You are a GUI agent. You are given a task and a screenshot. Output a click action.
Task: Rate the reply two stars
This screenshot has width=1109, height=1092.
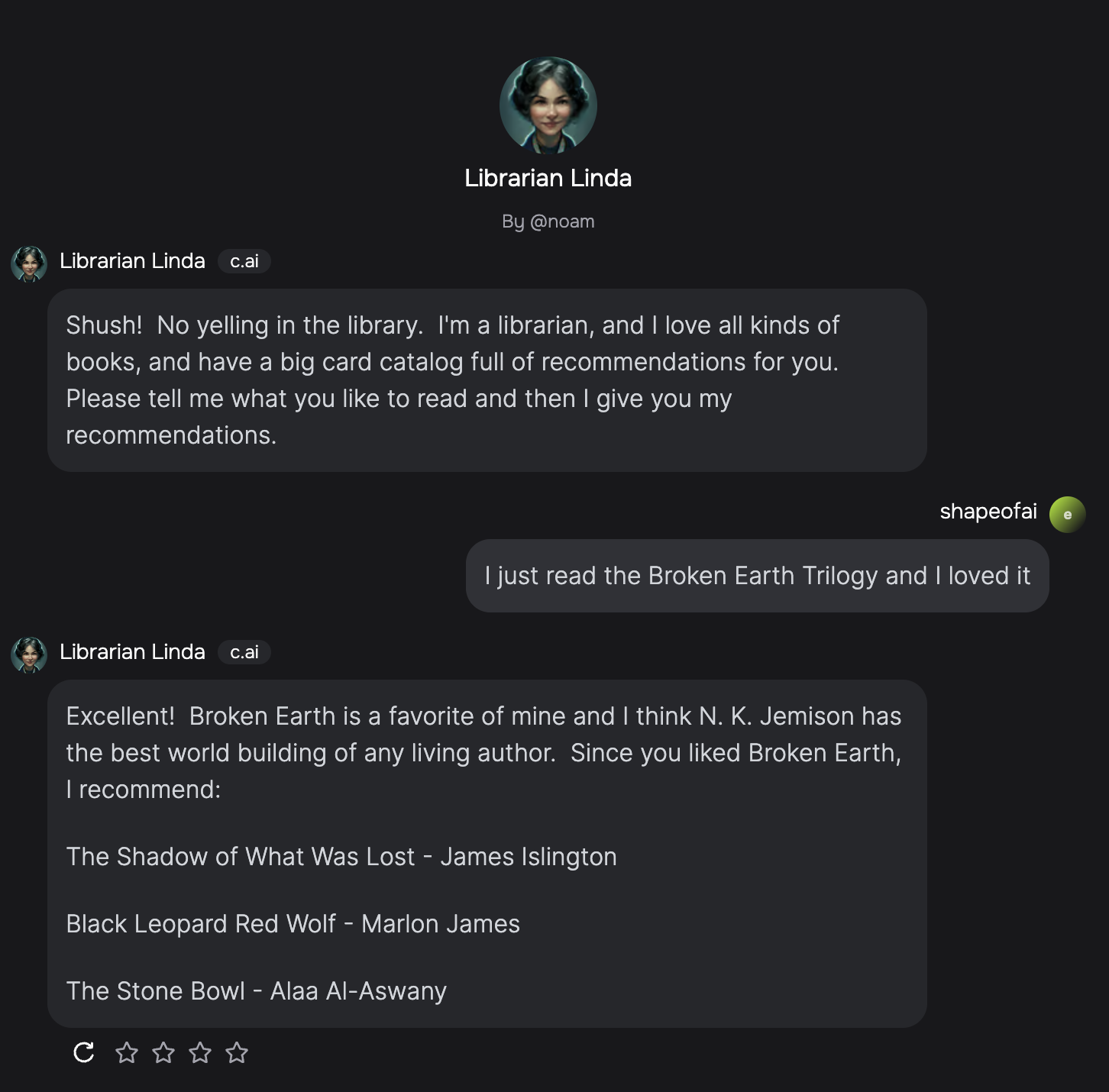pos(163,1053)
